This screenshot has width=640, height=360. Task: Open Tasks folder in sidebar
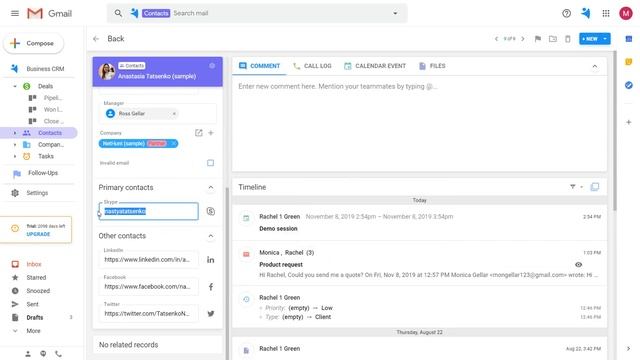(x=46, y=156)
